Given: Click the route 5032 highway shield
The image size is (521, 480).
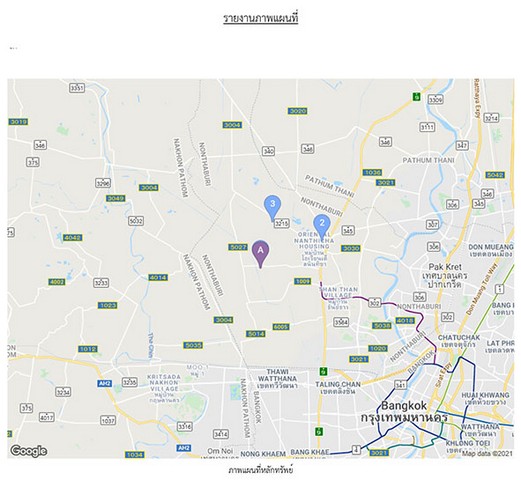Looking at the screenshot, I should click(x=136, y=221).
